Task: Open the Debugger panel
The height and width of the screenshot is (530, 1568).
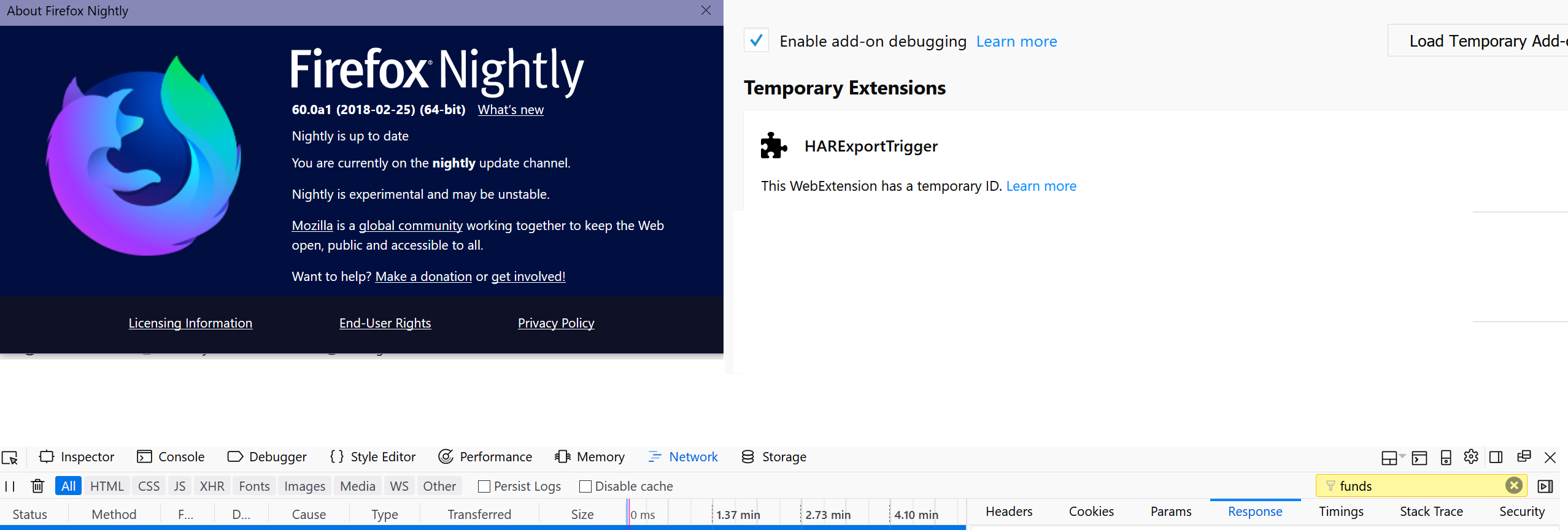Action: (267, 457)
